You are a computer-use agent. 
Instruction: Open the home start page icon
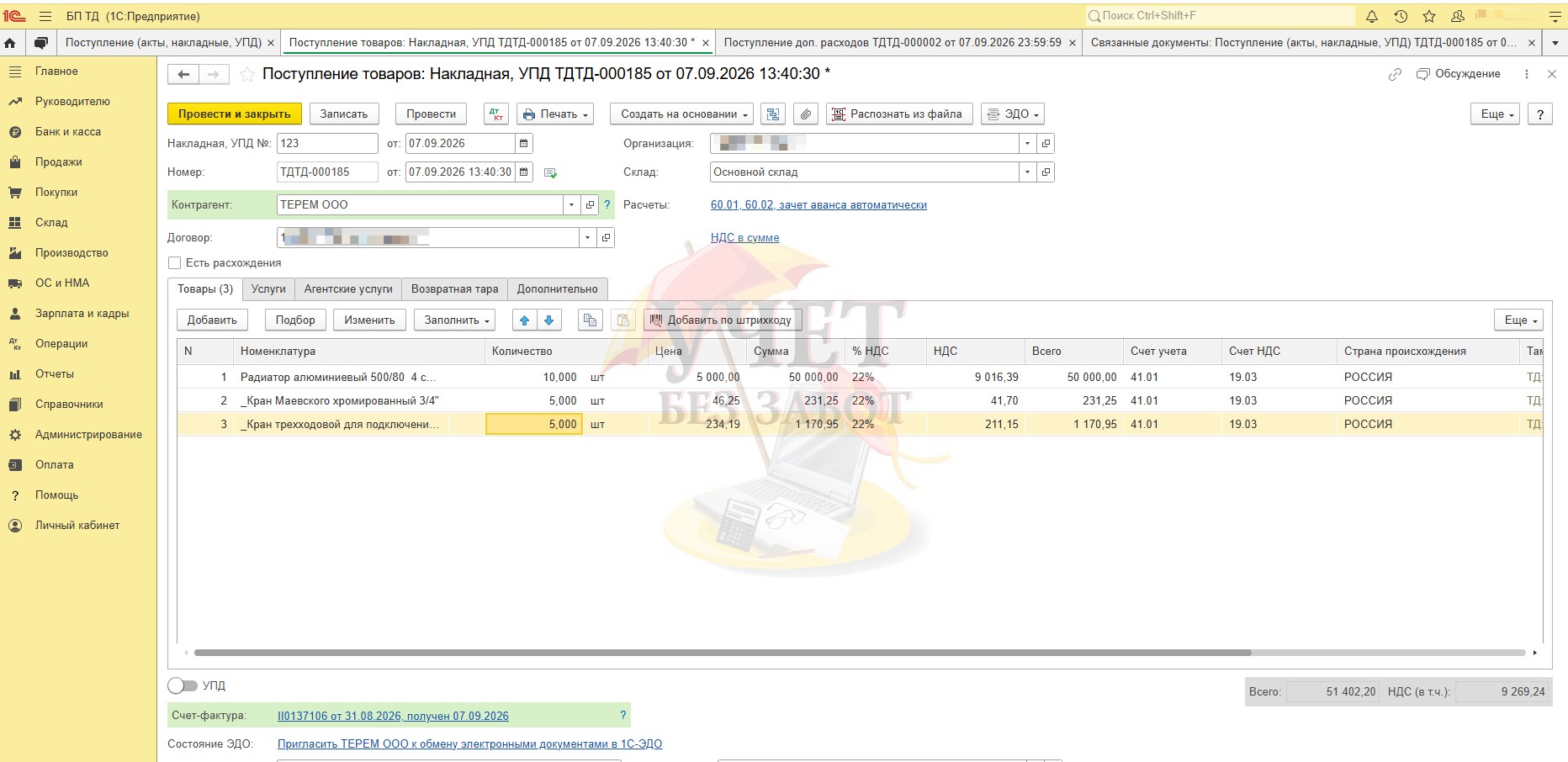(10, 42)
